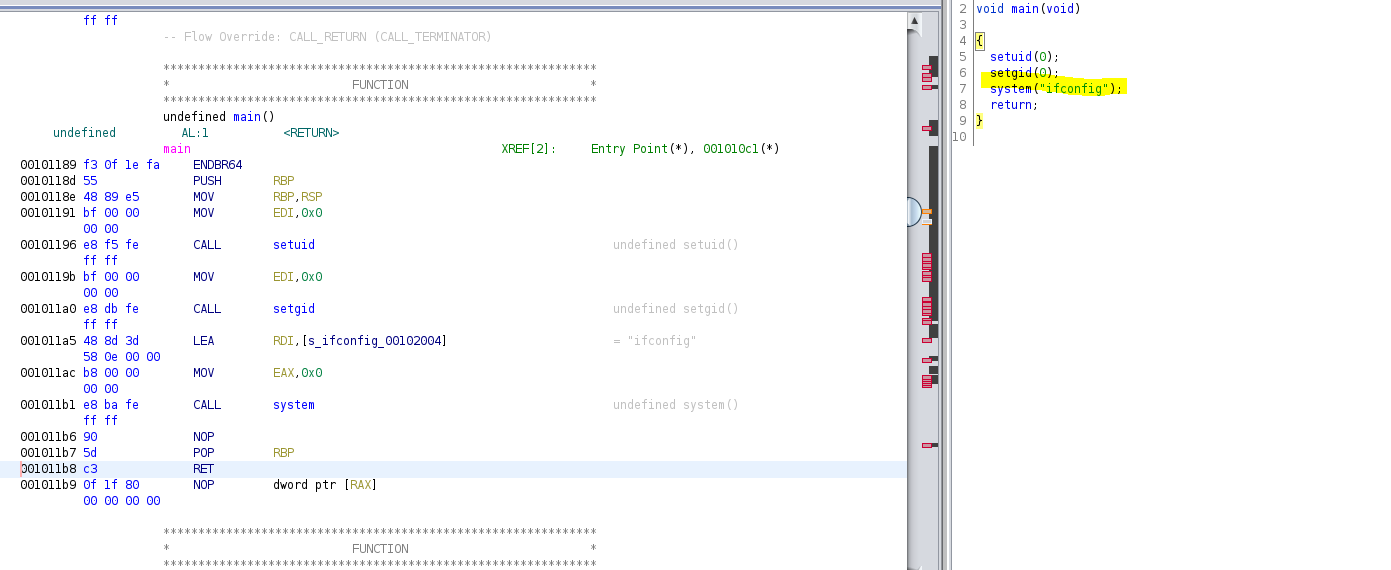Click the '= "ifconfig"' end-of-line comment
The image size is (1391, 570).
[x=655, y=341]
